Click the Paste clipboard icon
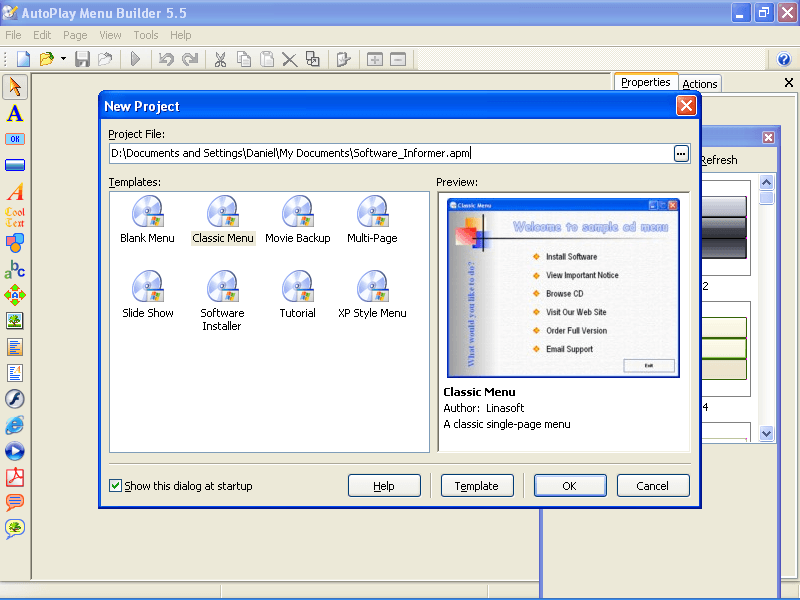Screen dimensions: 800x600 point(267,59)
